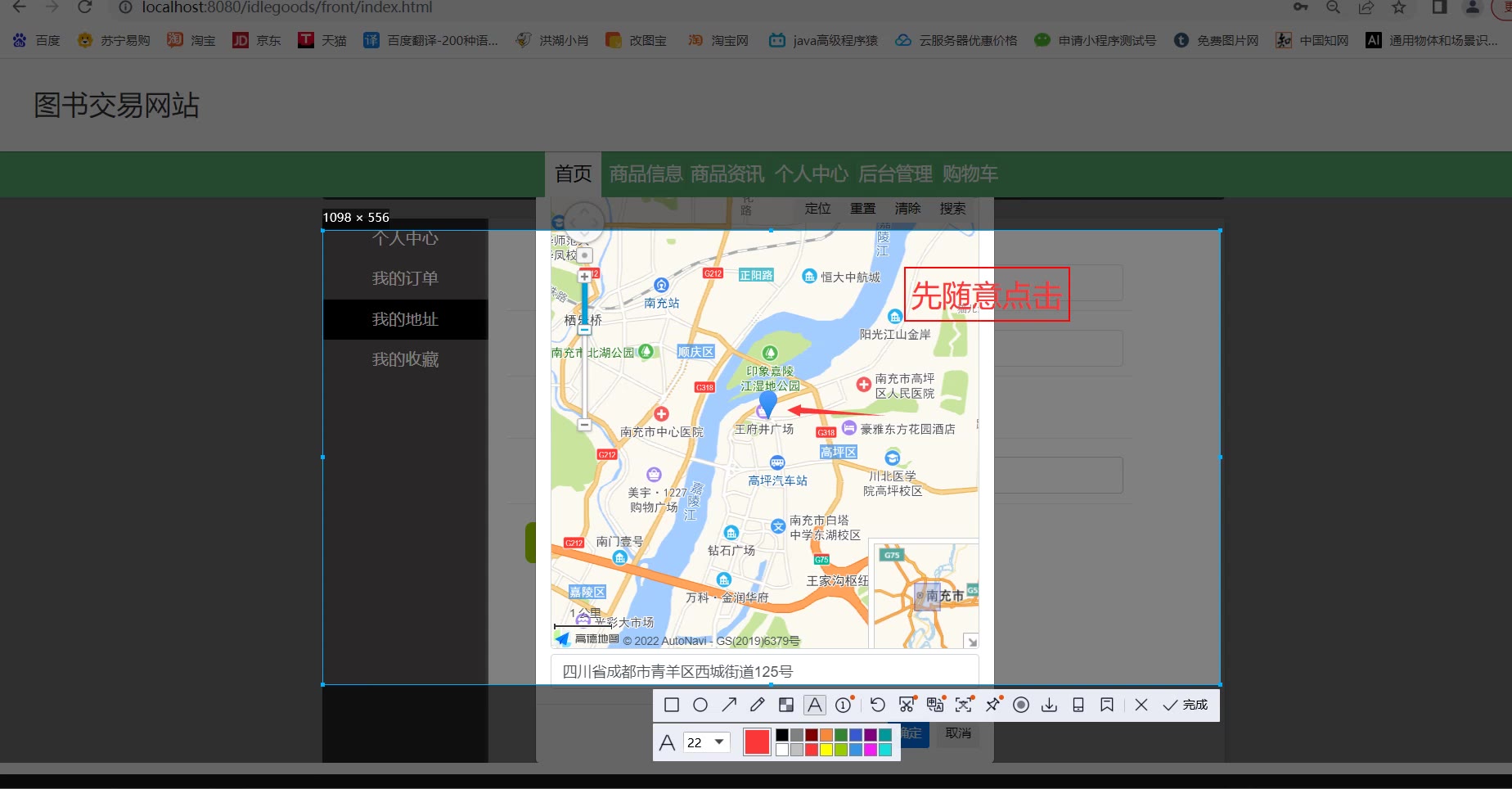This screenshot has width=1512, height=789.
Task: Cancel screenshot with the X icon
Action: [x=1141, y=705]
